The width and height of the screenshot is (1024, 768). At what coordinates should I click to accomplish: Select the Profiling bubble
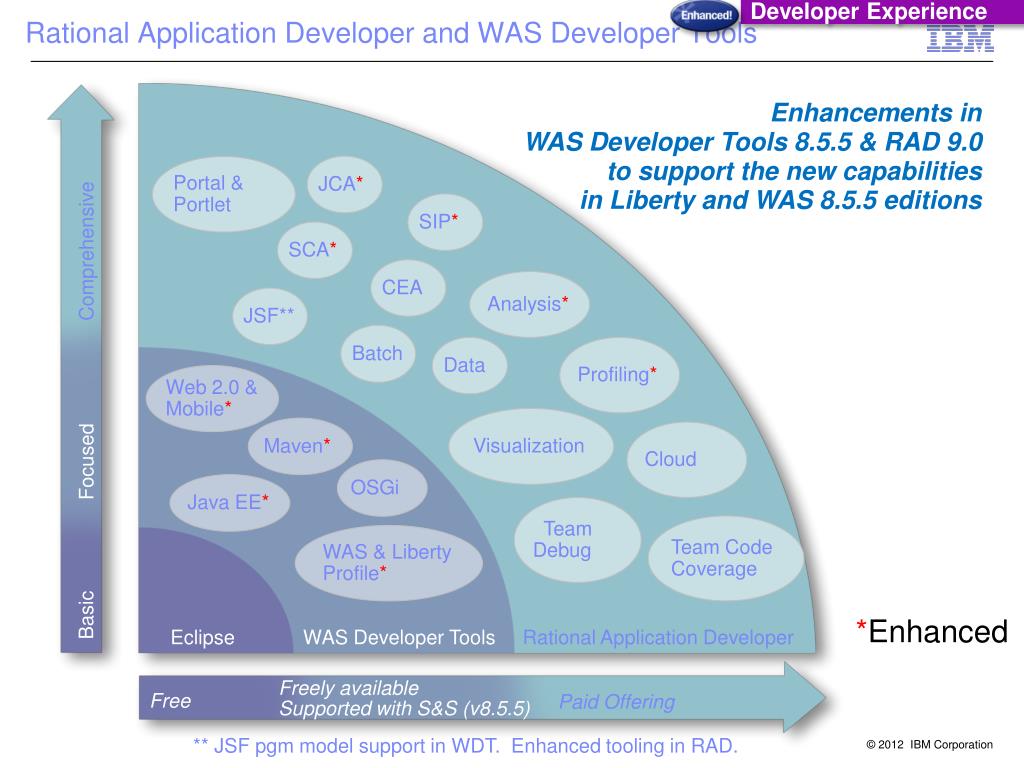tap(619, 375)
